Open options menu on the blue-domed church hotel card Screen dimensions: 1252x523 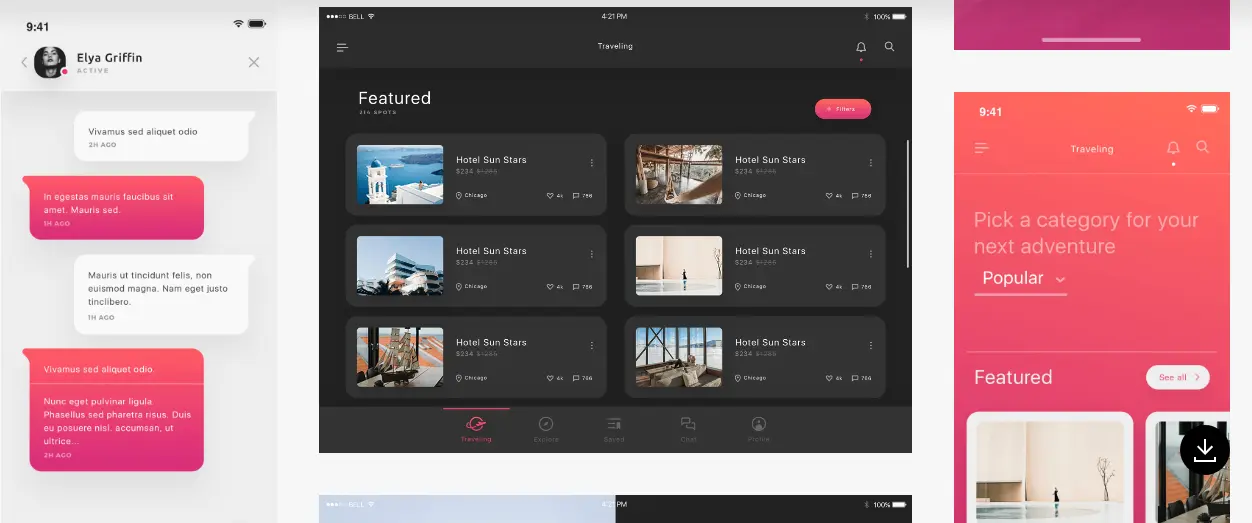[x=591, y=163]
